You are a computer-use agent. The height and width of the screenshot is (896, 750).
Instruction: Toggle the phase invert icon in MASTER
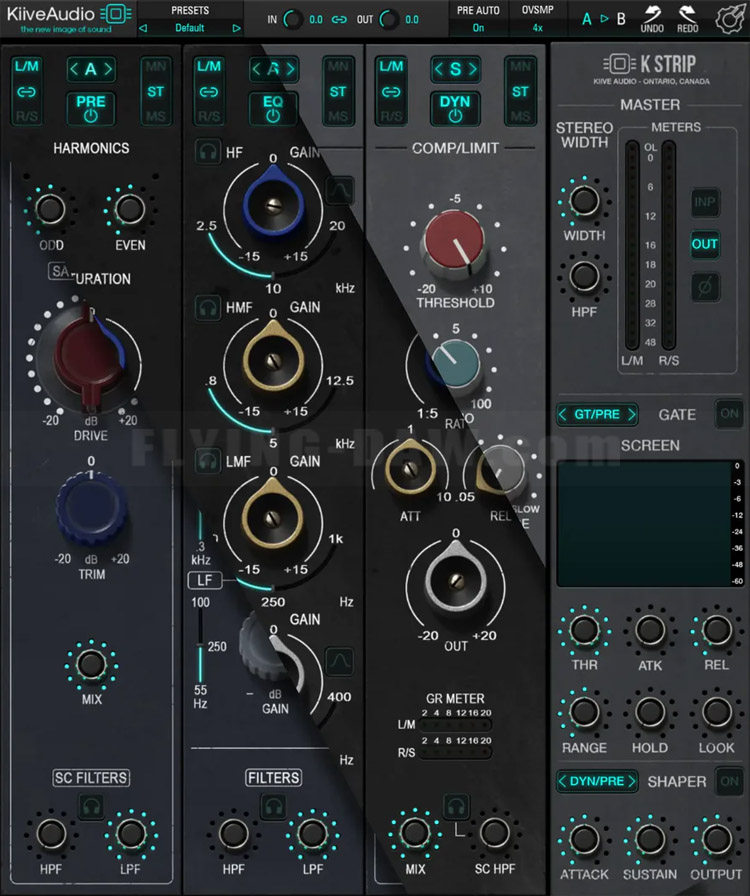coord(705,286)
